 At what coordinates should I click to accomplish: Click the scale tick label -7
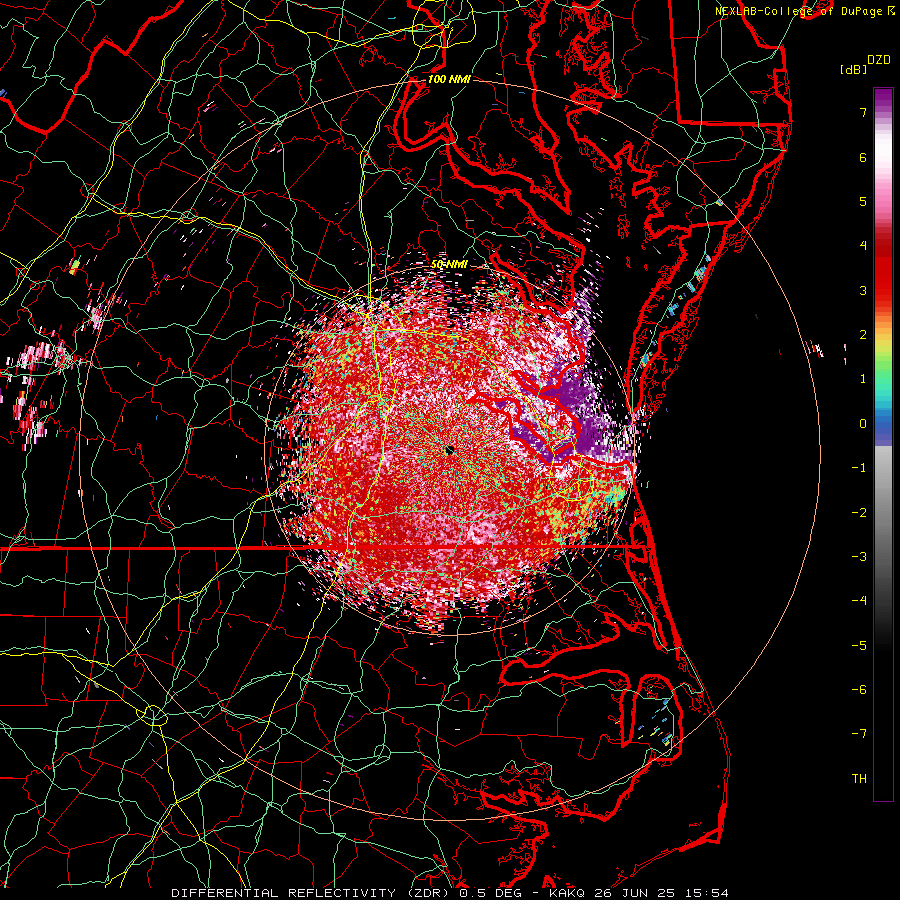[x=859, y=734]
